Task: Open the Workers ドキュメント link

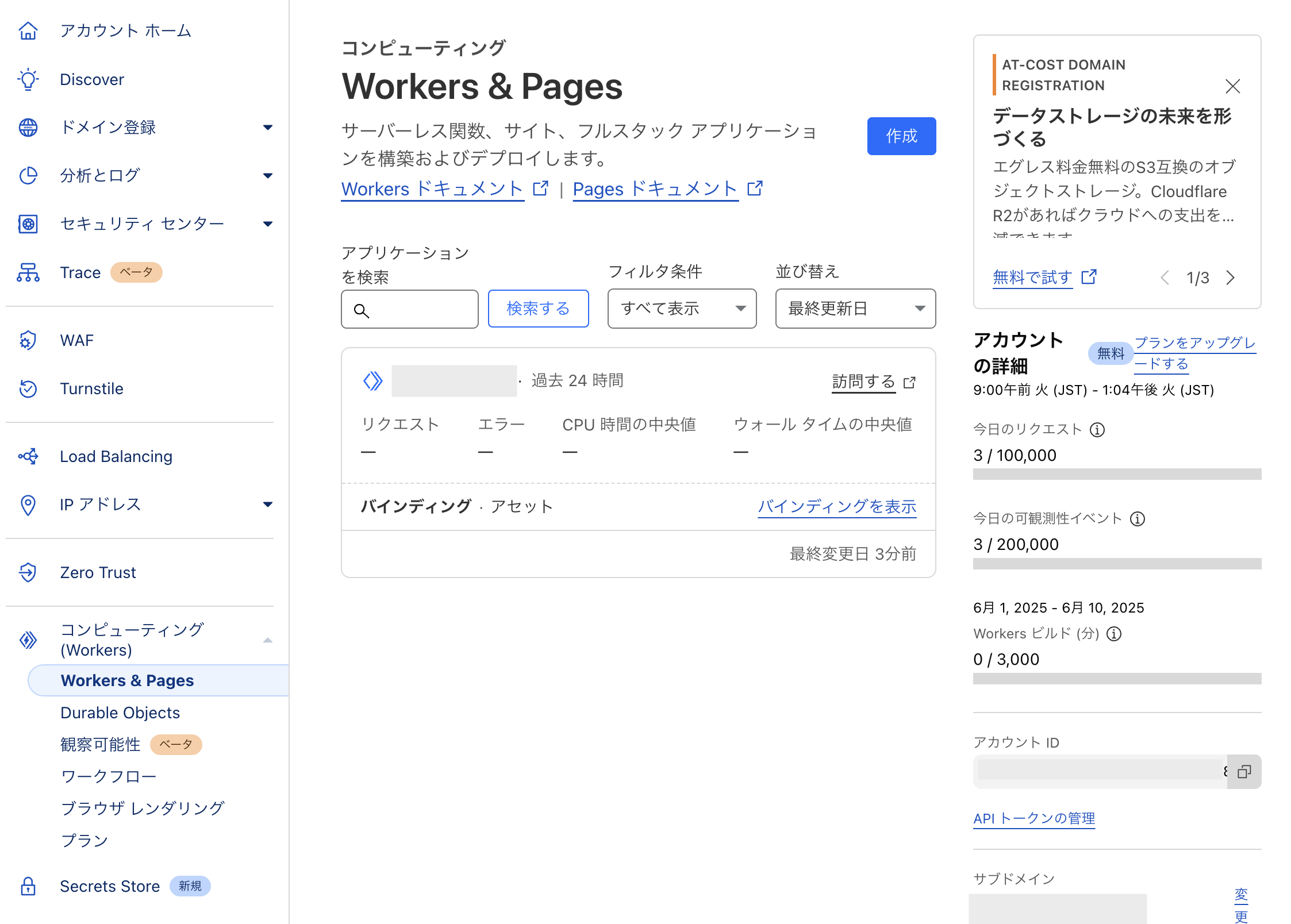Action: point(432,188)
